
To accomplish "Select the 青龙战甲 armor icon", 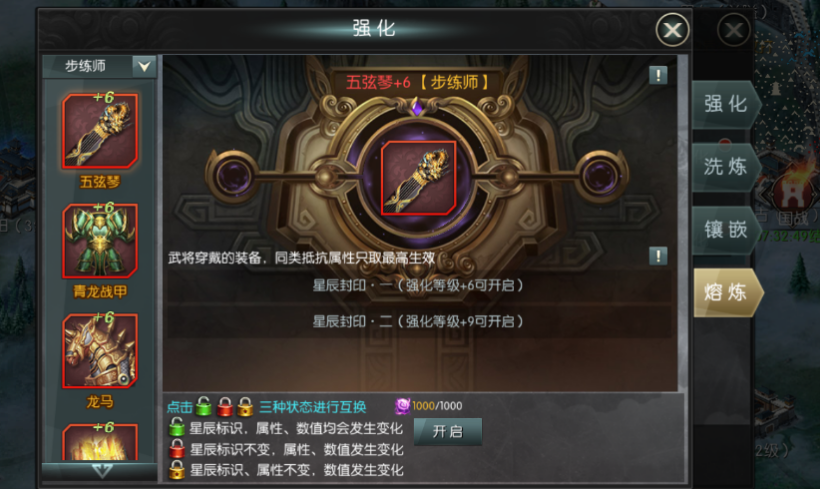I will pyautogui.click(x=100, y=241).
